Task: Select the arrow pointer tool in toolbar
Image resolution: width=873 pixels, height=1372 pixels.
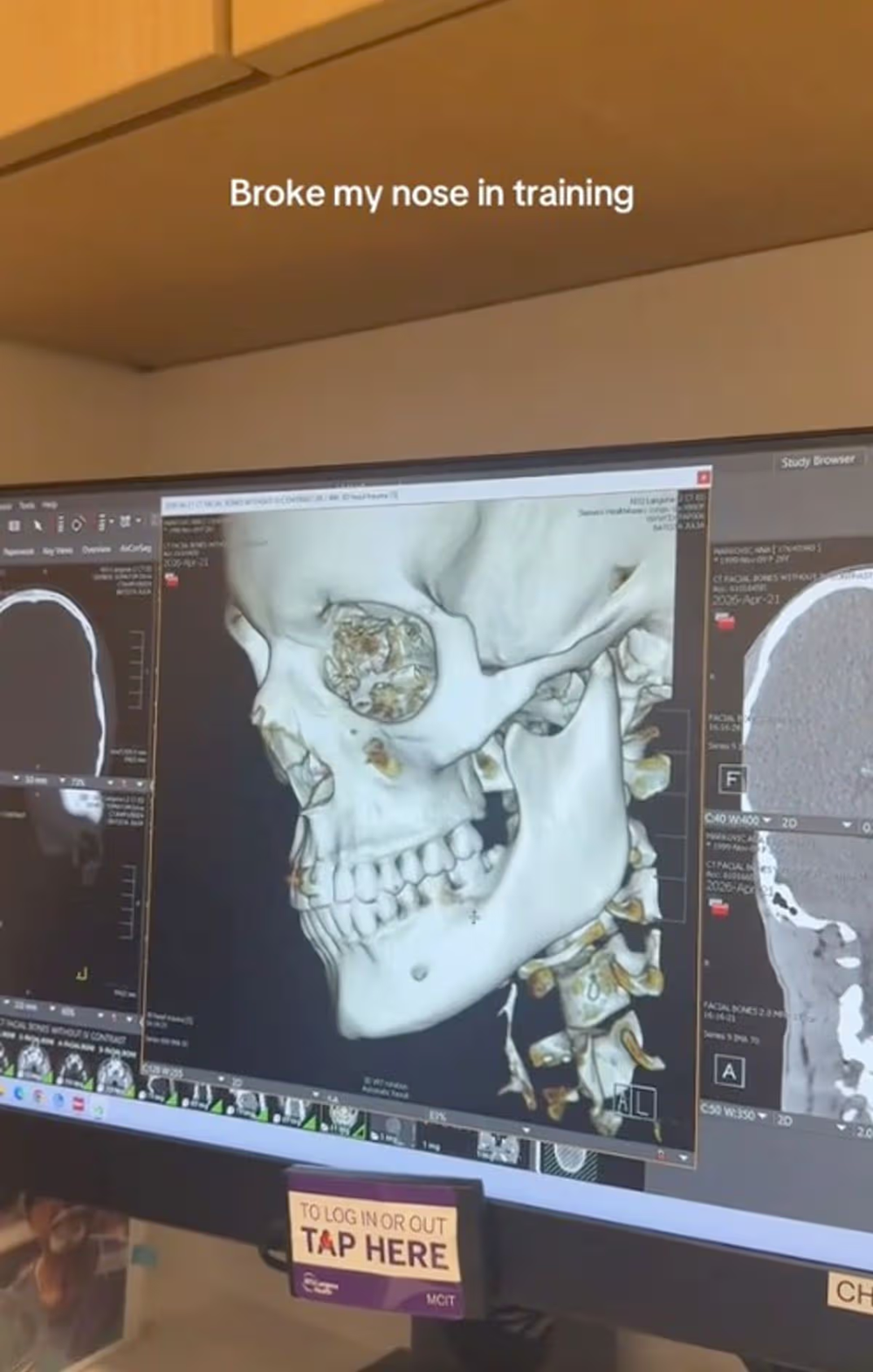Action: (38, 525)
